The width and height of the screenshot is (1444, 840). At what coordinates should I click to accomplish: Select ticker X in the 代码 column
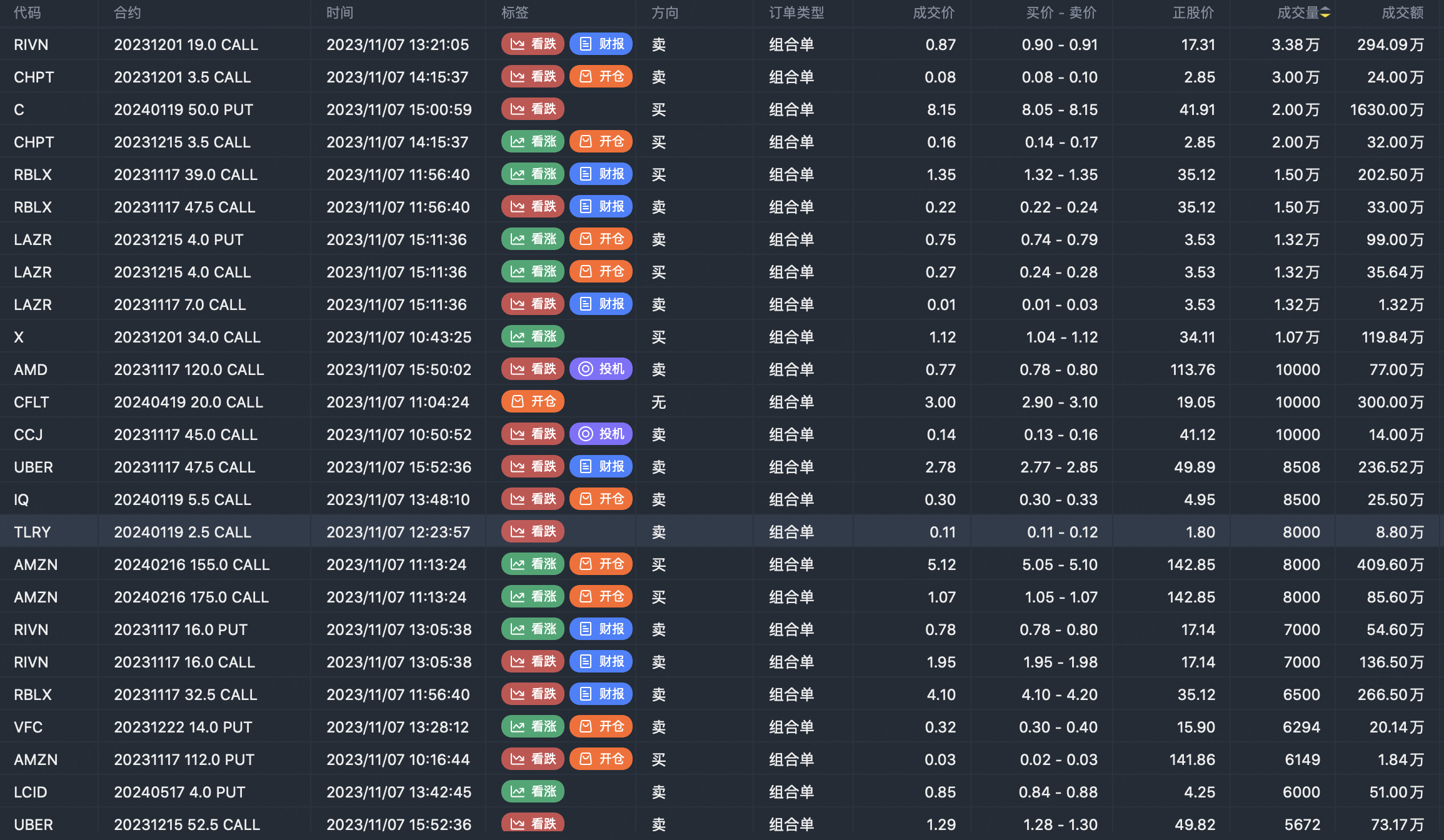click(19, 337)
